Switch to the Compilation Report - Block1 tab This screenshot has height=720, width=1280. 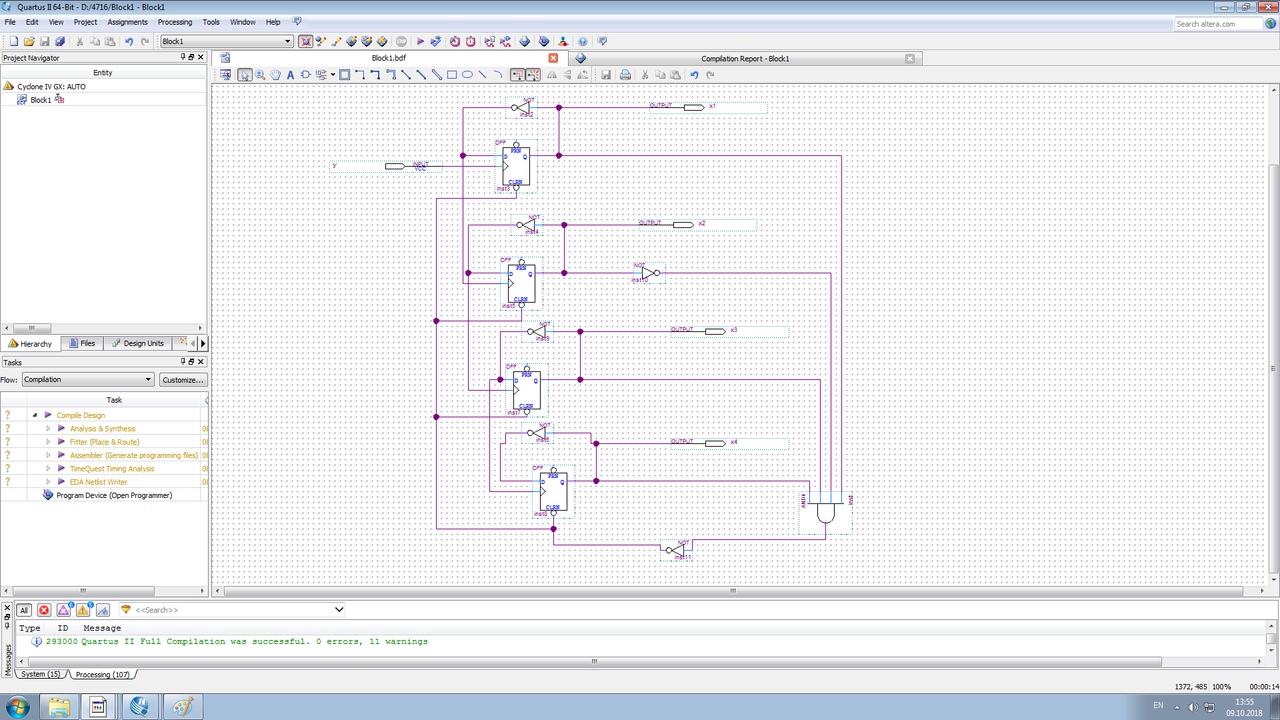(x=744, y=58)
